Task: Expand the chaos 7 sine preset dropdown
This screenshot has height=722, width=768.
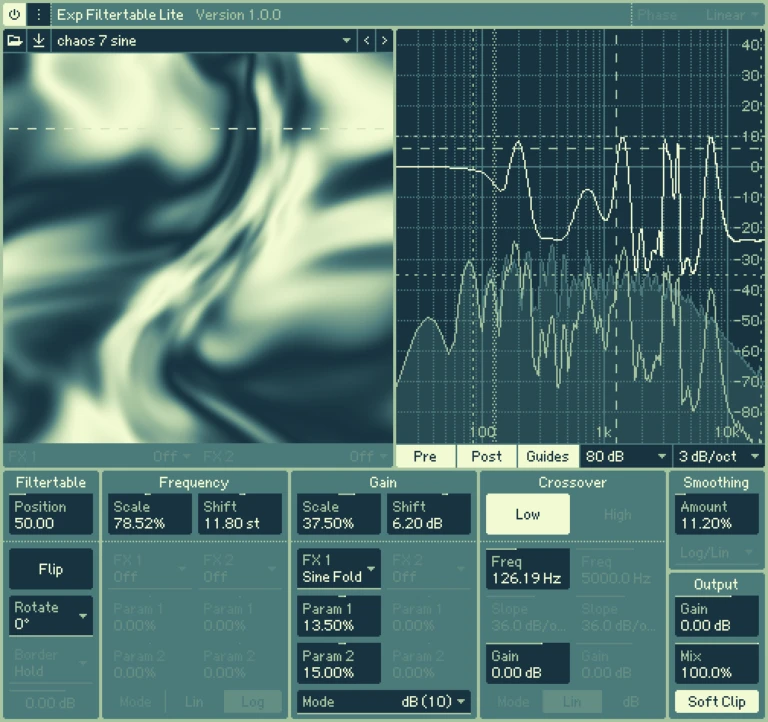Action: 204,41
